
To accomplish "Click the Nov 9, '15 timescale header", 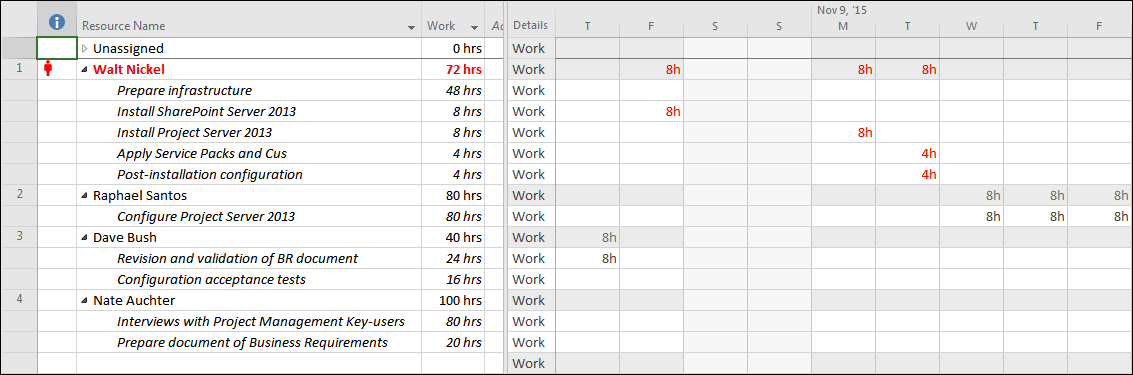I will 843,10.
